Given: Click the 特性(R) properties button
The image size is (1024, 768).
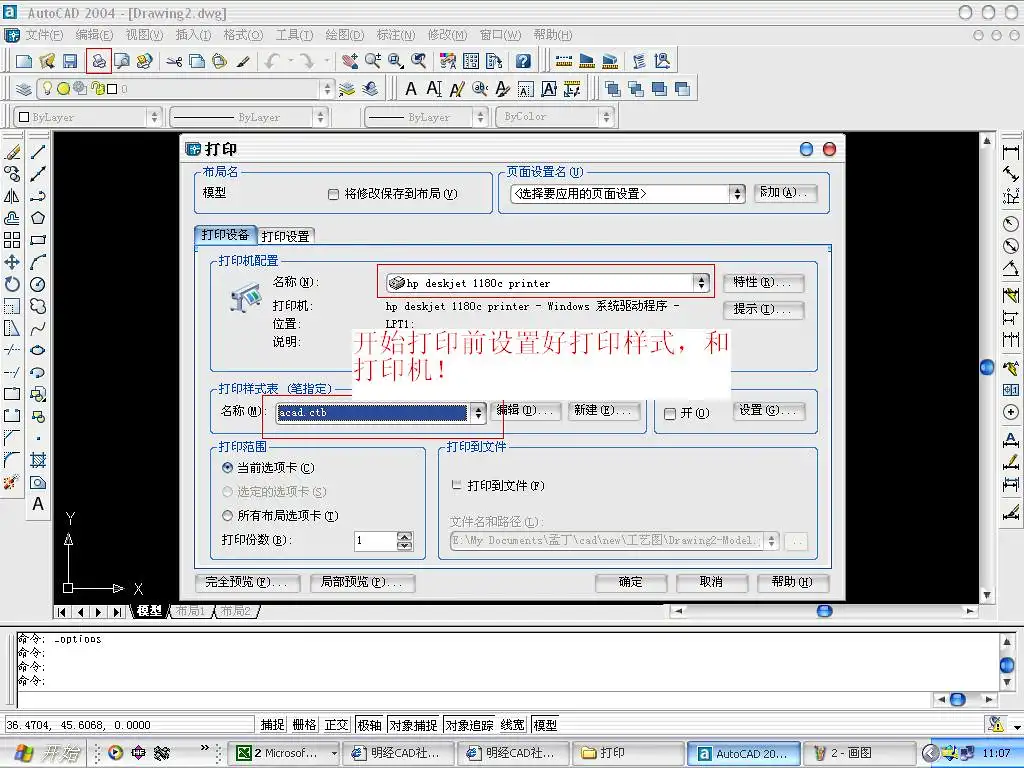Looking at the screenshot, I should pos(762,282).
